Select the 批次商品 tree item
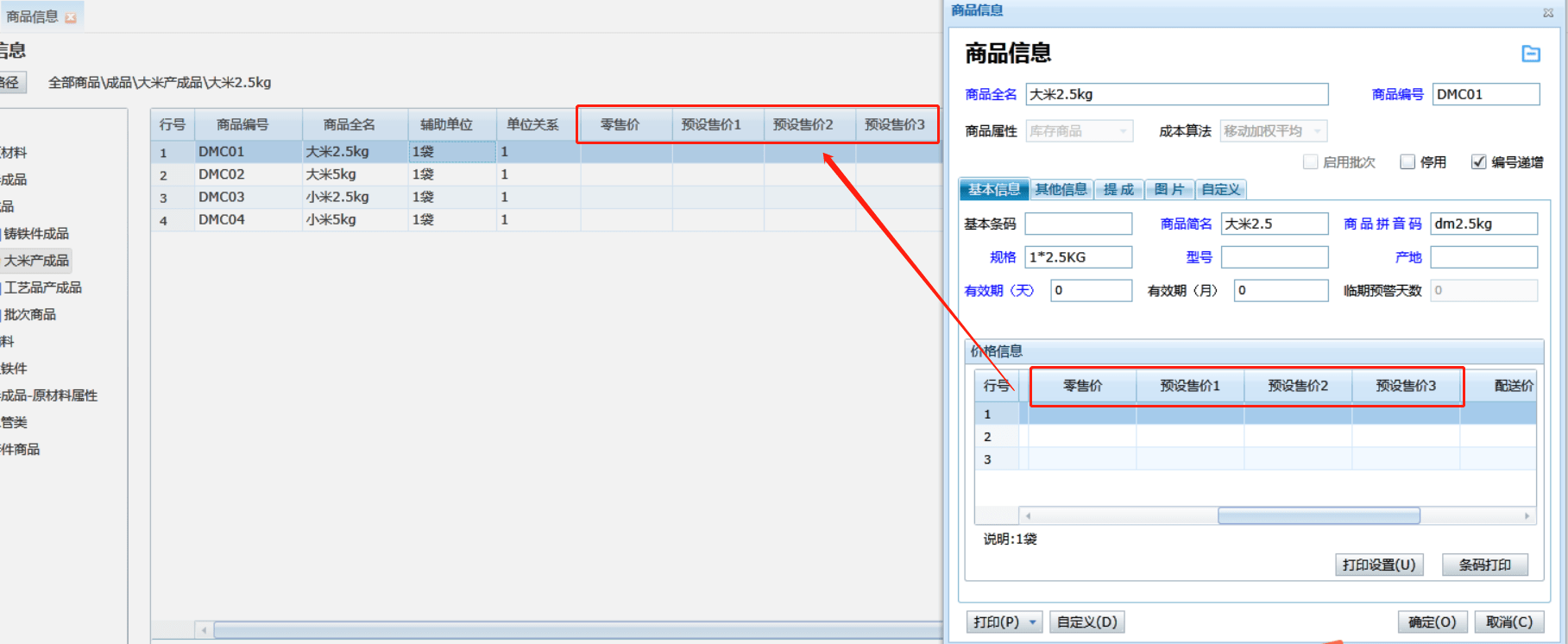Image resolution: width=1568 pixels, height=644 pixels. coord(29,314)
